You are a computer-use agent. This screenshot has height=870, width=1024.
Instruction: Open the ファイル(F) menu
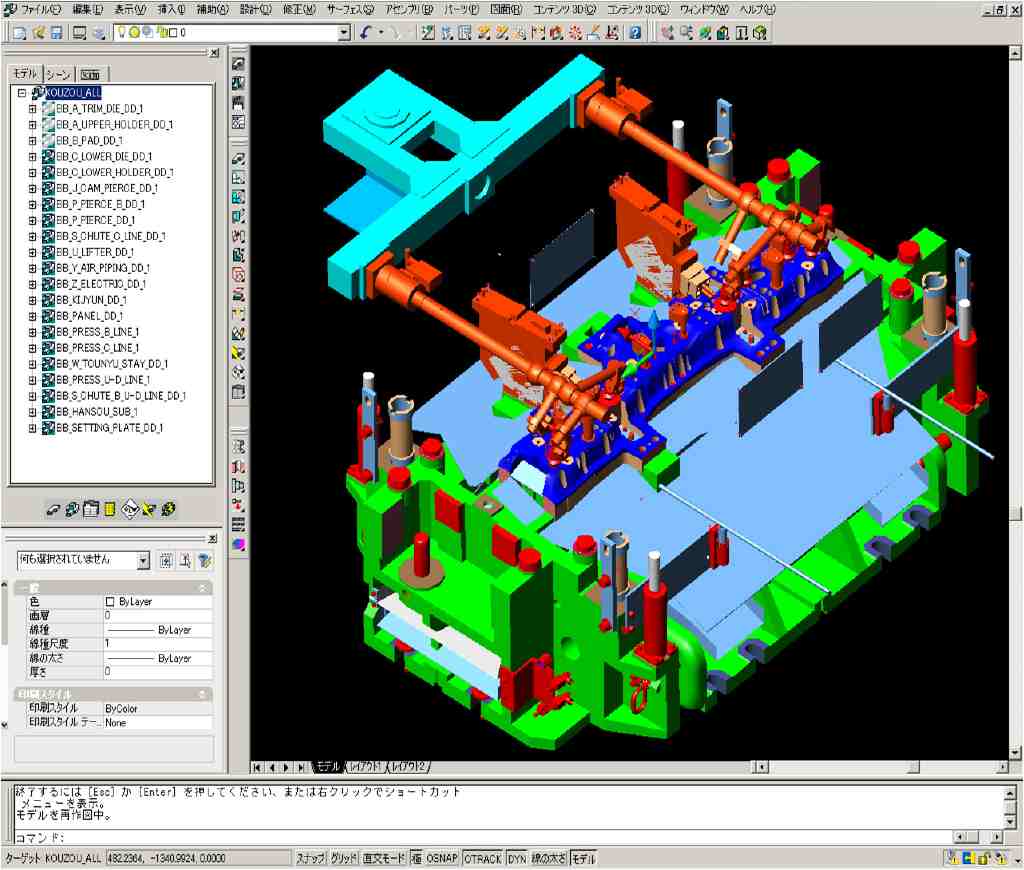[x=40, y=9]
